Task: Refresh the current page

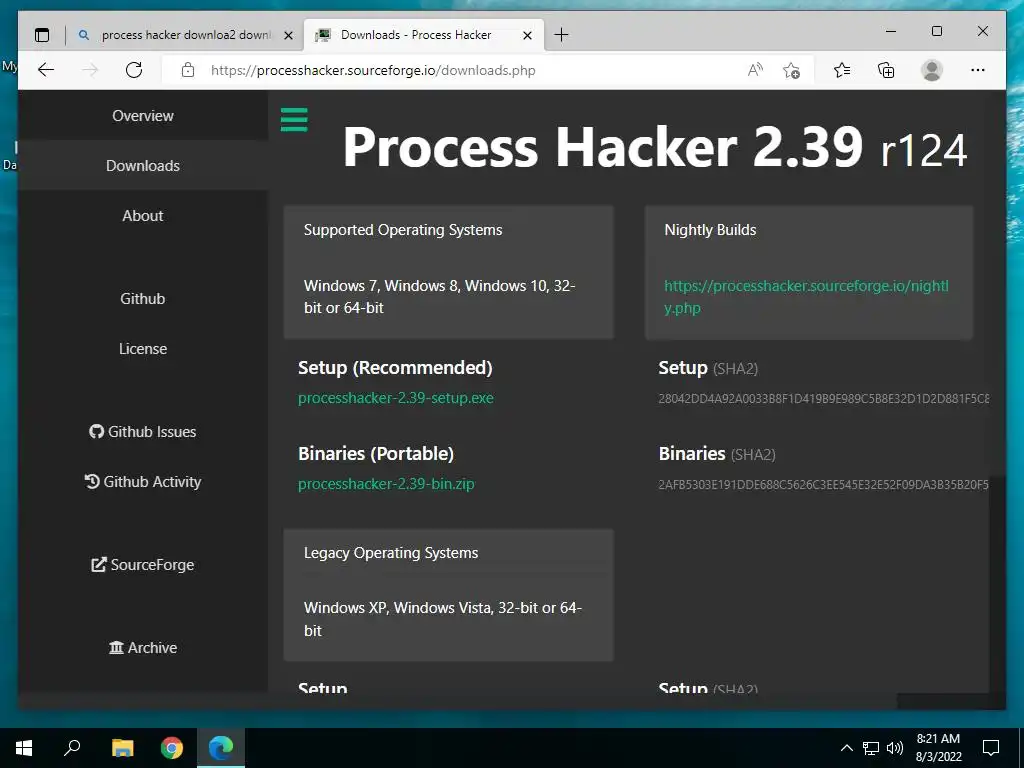Action: 134,70
